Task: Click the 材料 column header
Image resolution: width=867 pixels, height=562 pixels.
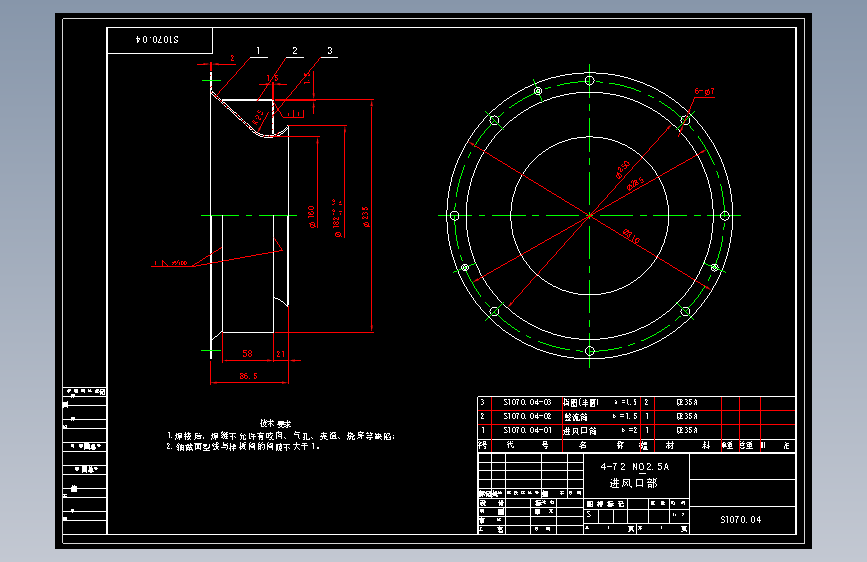Action: pos(688,445)
